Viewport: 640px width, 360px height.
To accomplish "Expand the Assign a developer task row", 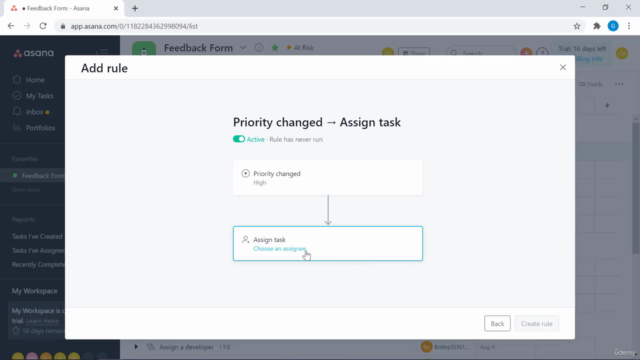I will 136,347.
